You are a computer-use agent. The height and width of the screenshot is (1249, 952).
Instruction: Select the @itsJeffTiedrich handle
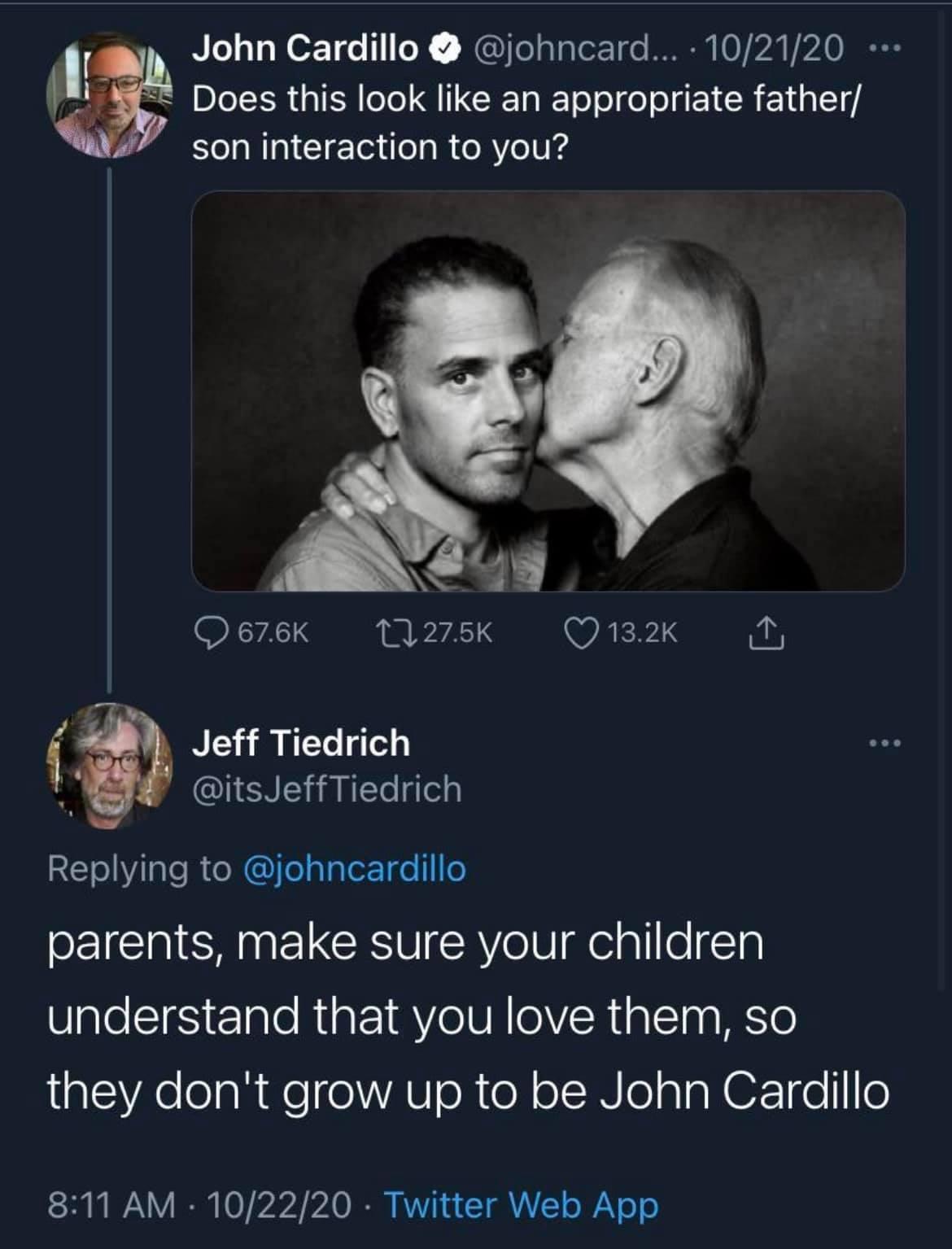tap(325, 788)
